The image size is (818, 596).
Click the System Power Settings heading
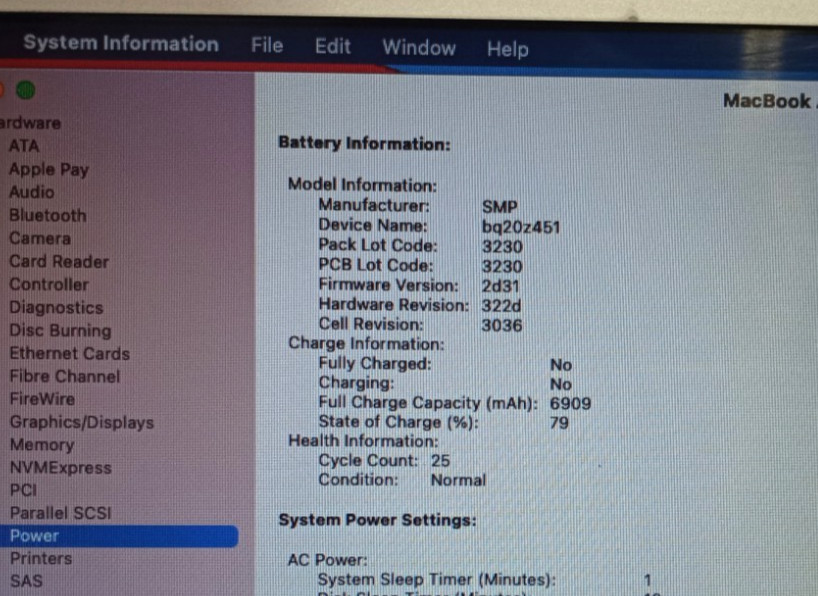point(378,520)
